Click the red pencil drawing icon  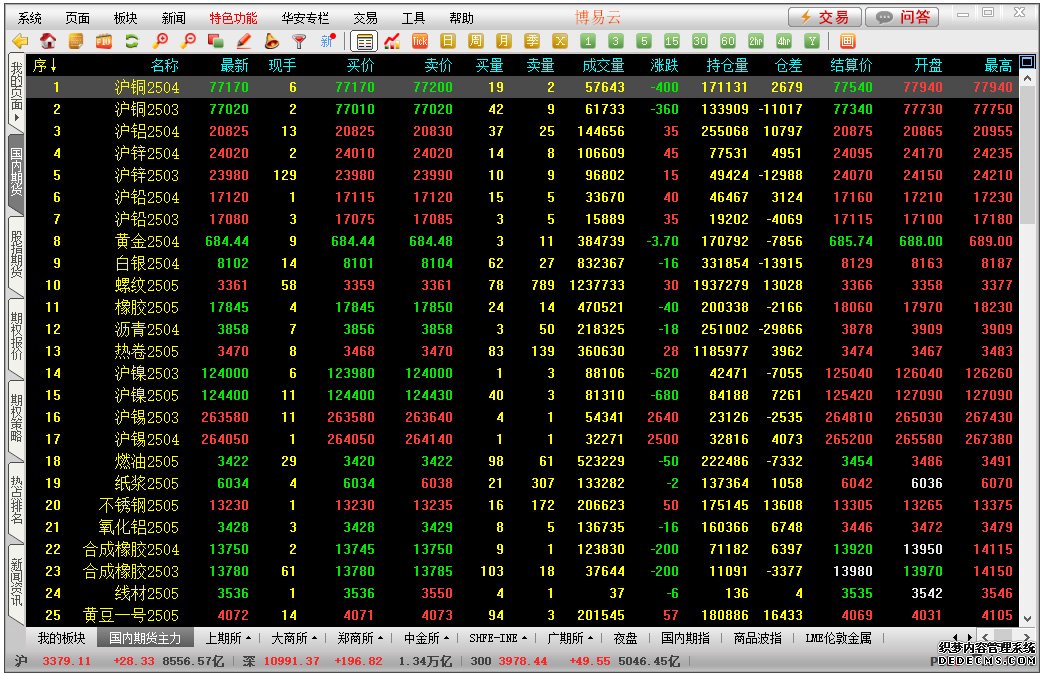243,41
